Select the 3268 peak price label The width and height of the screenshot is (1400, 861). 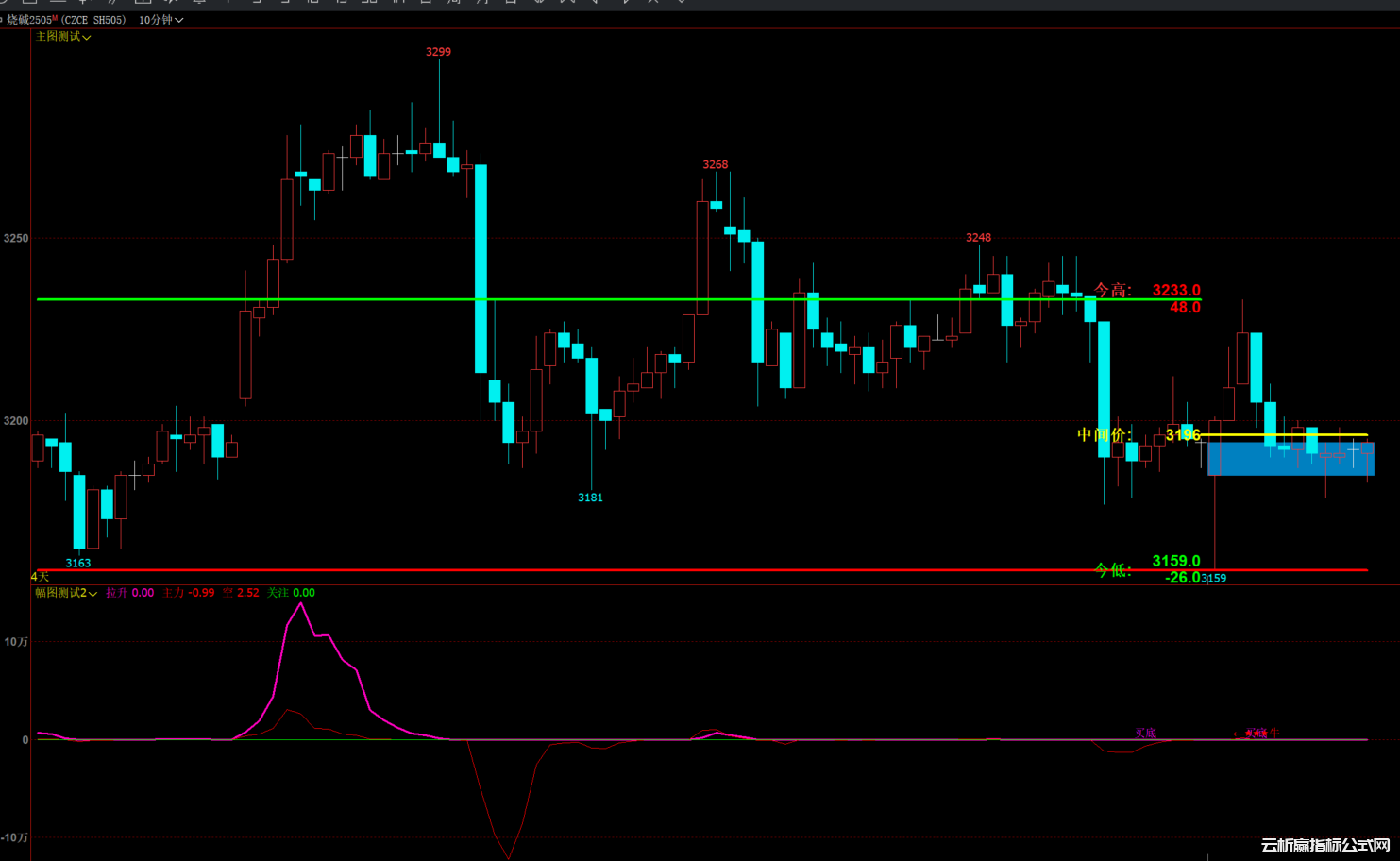tap(716, 164)
